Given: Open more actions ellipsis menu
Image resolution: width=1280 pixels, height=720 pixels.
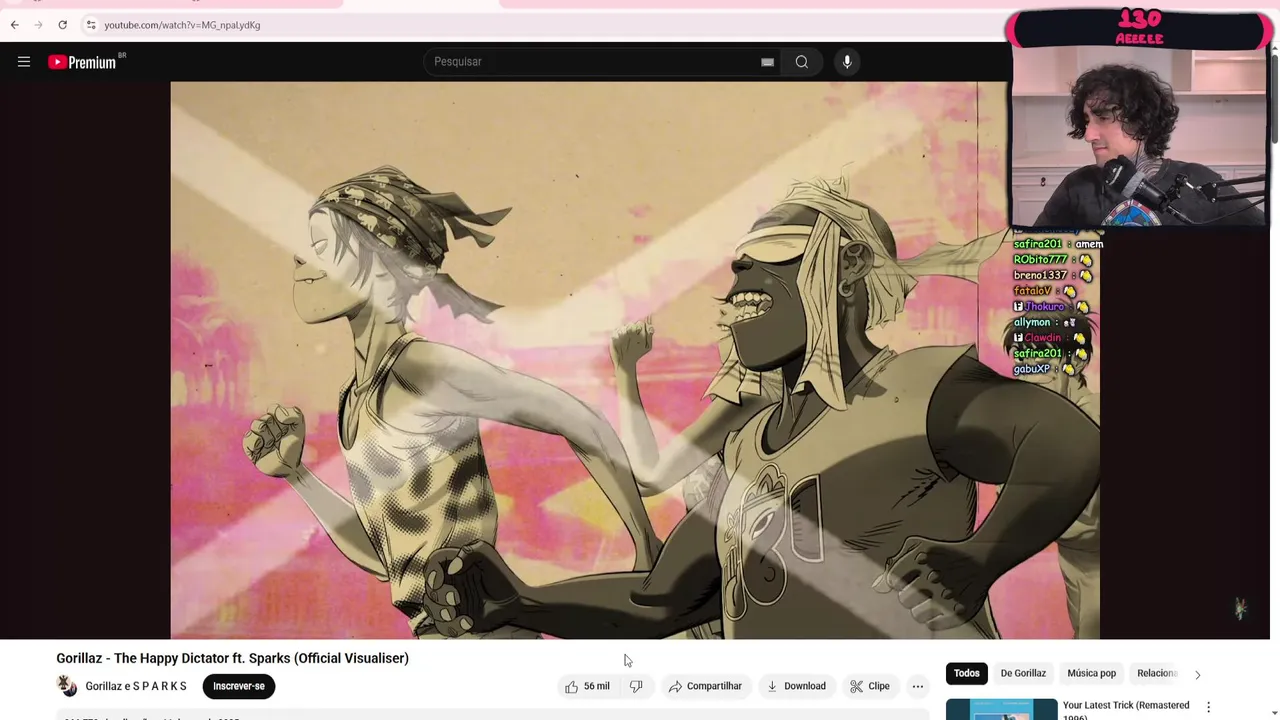Looking at the screenshot, I should point(918,686).
